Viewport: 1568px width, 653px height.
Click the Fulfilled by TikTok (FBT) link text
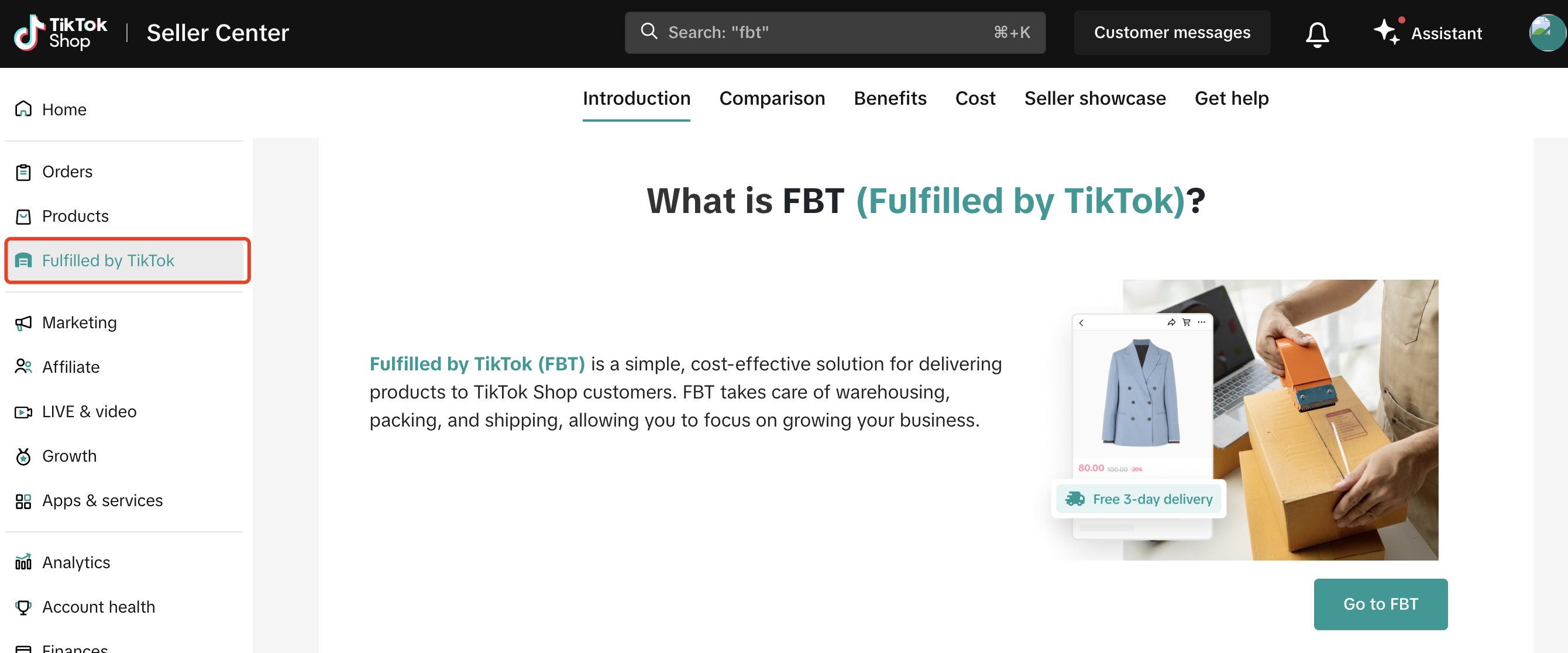pyautogui.click(x=477, y=364)
